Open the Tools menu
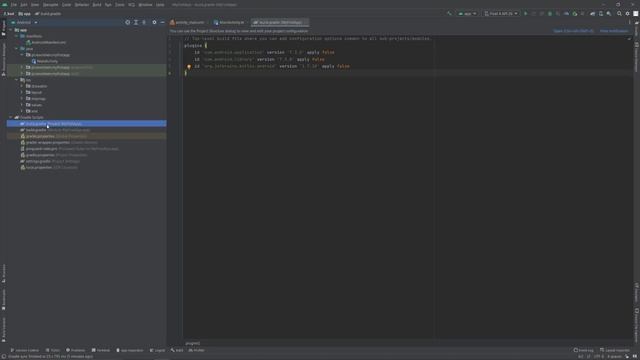 (x=120, y=5)
